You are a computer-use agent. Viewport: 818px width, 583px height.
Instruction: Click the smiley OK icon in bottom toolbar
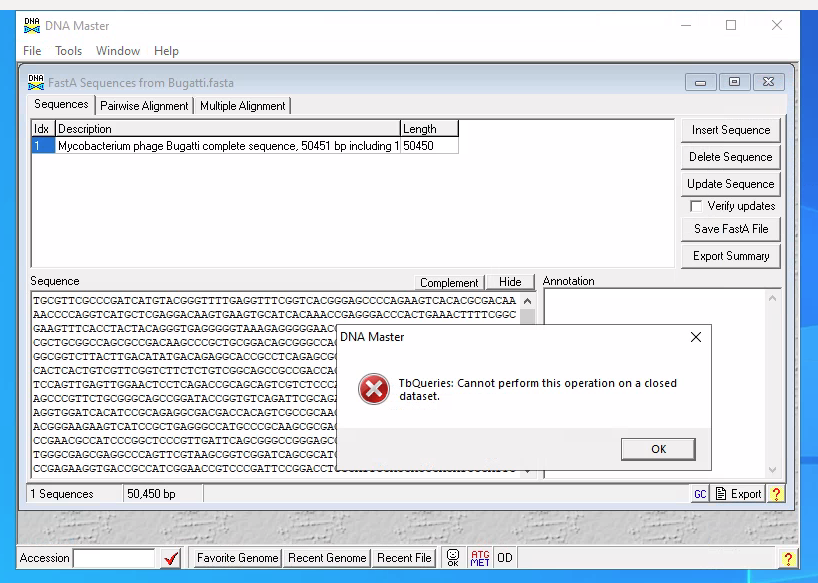point(453,558)
